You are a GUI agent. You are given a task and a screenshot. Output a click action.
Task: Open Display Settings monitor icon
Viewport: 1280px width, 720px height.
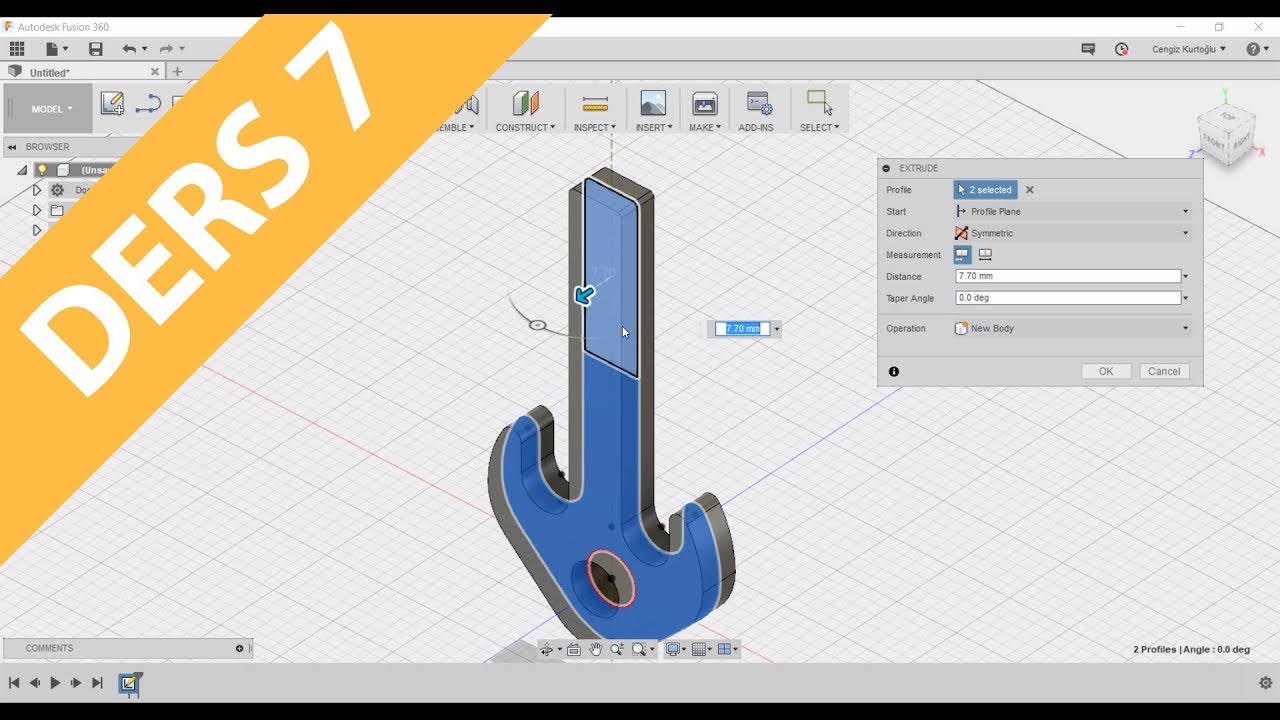(673, 649)
